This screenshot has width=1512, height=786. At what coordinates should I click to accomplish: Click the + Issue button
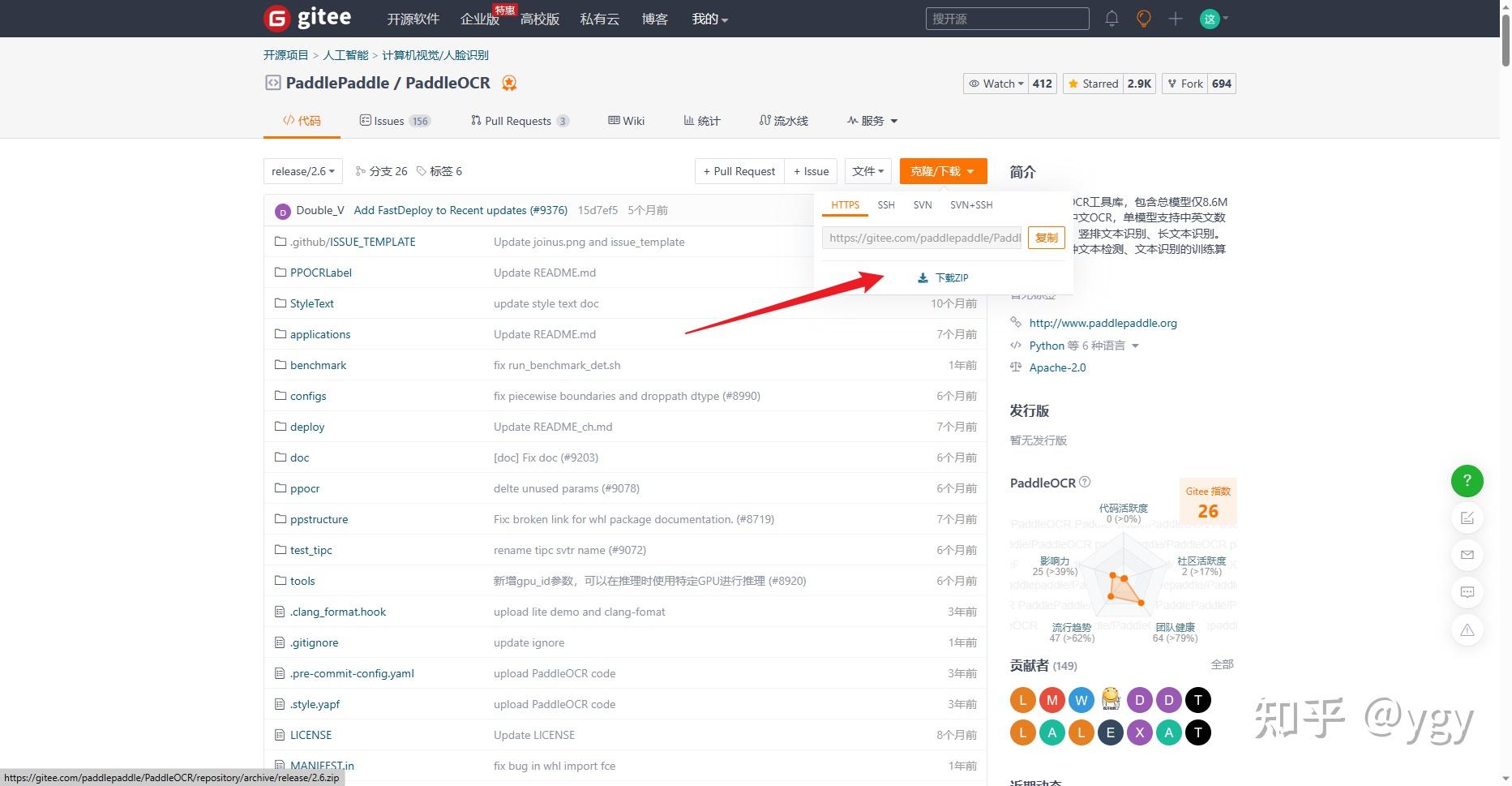tap(811, 171)
